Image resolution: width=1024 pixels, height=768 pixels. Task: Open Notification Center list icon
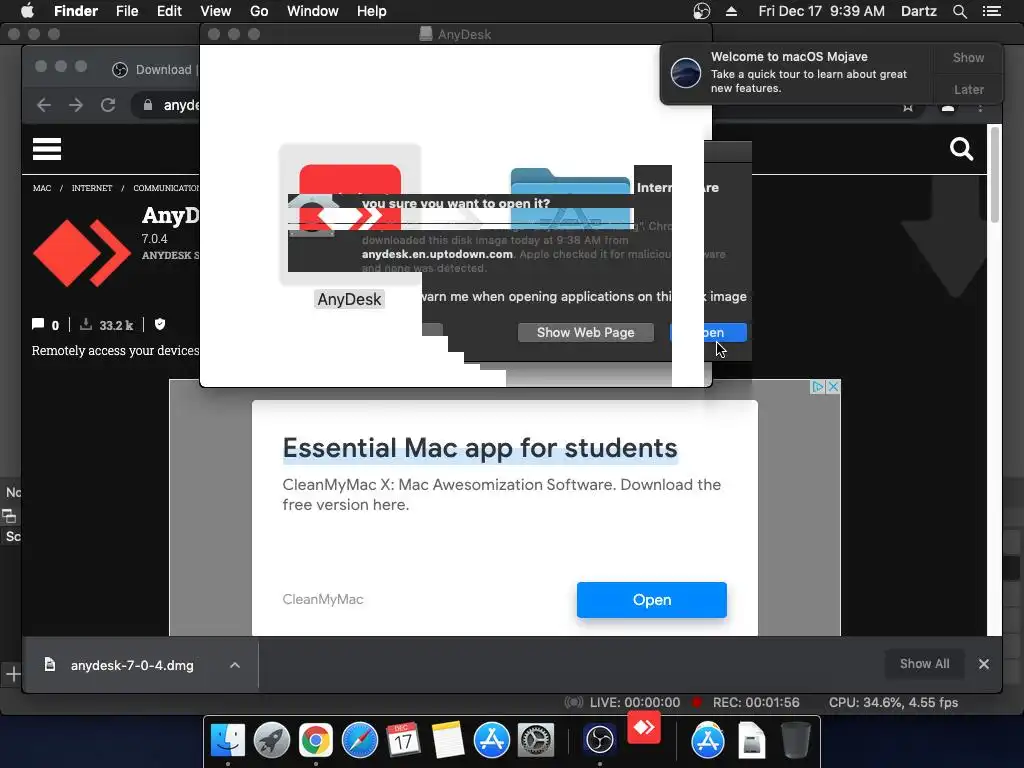(x=992, y=11)
